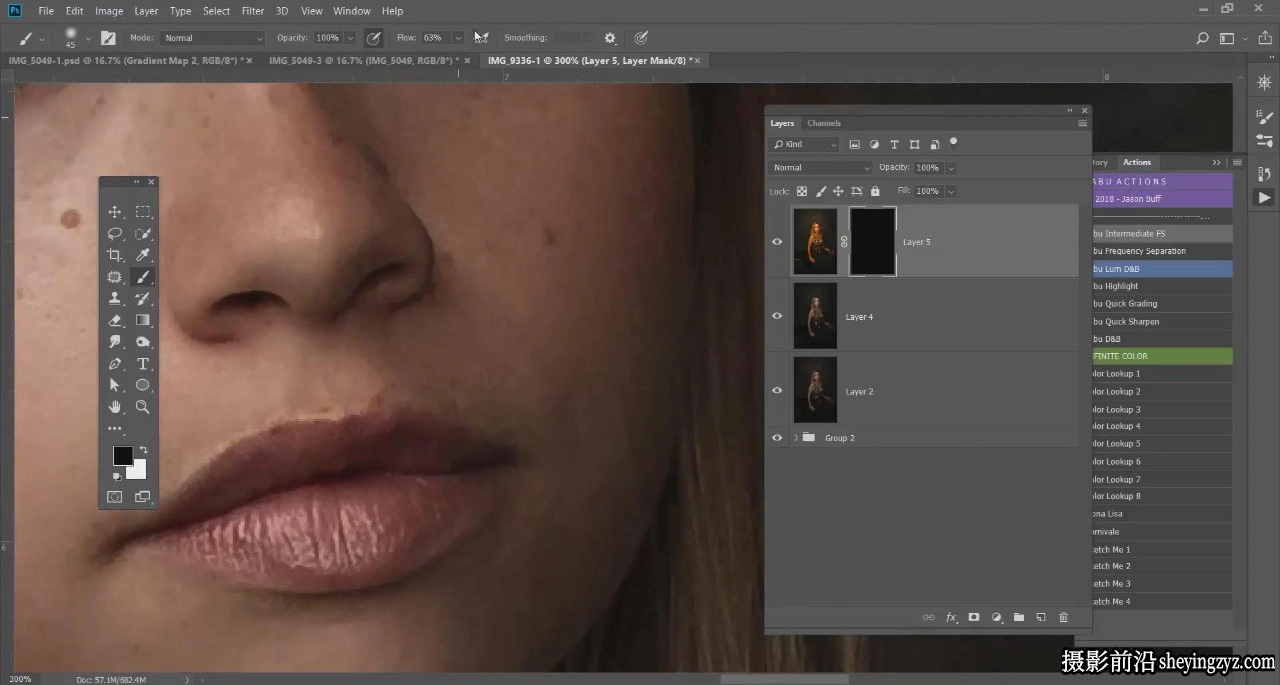The height and width of the screenshot is (685, 1280).
Task: Select the Lasso tool
Action: click(x=115, y=234)
